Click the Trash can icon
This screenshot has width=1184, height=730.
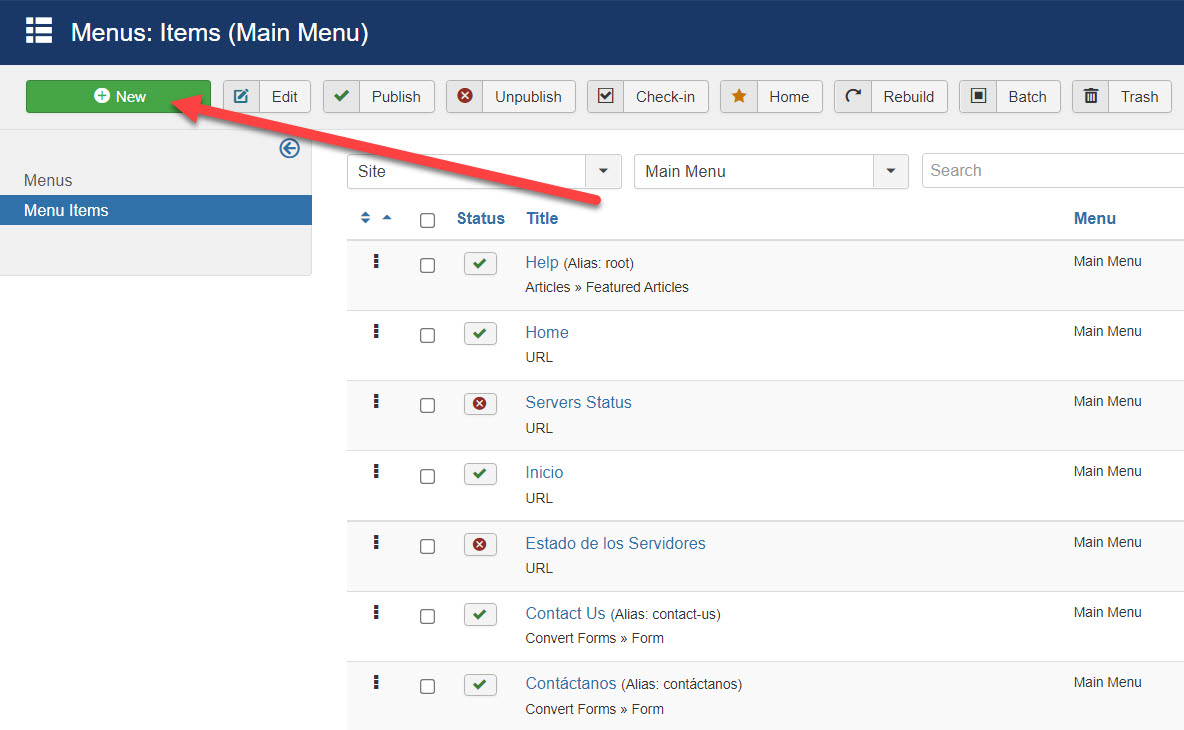(1091, 97)
